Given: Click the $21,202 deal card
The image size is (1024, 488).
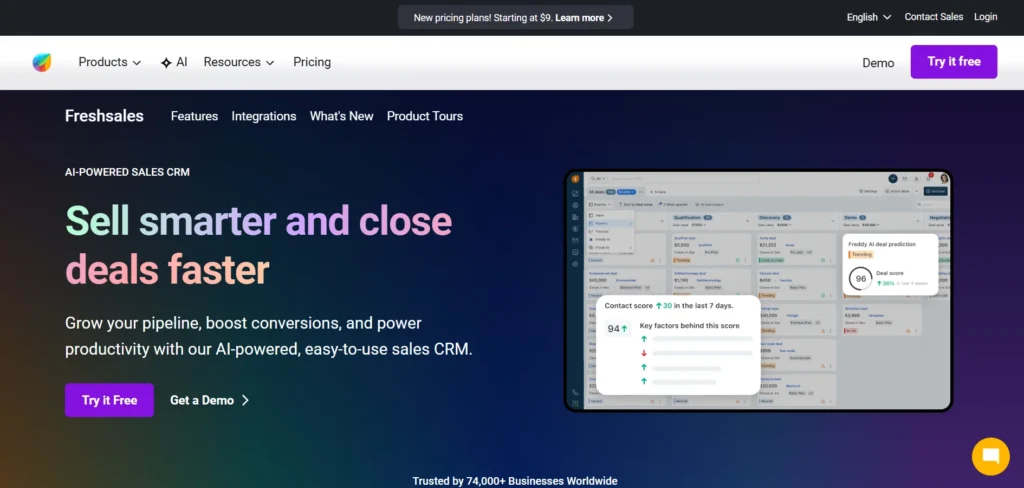Looking at the screenshot, I should 795,250.
